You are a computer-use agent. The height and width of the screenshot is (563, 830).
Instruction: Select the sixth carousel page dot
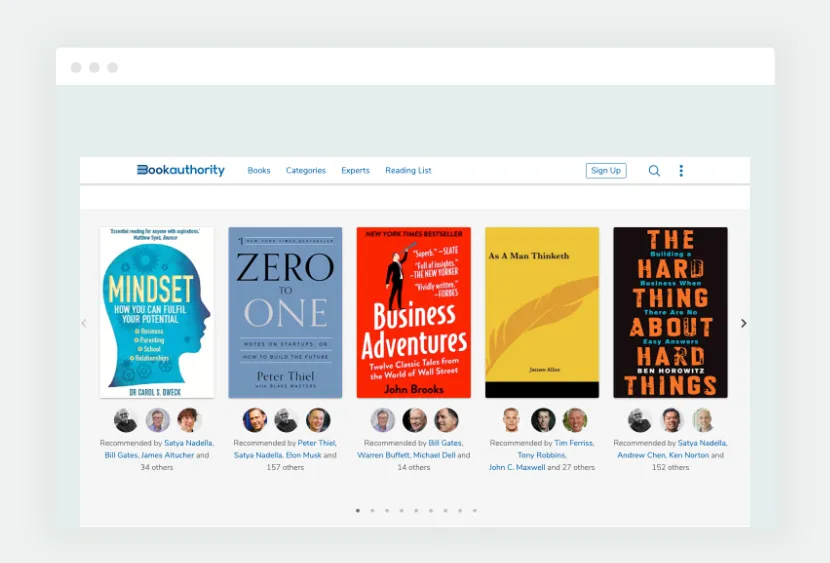pos(431,511)
